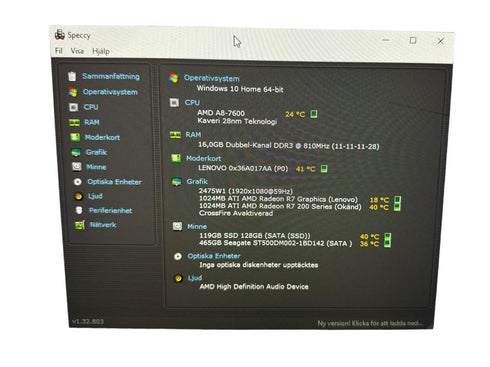Open the CPU section in sidebar
Image resolution: width=490 pixels, height=367 pixels.
point(91,107)
